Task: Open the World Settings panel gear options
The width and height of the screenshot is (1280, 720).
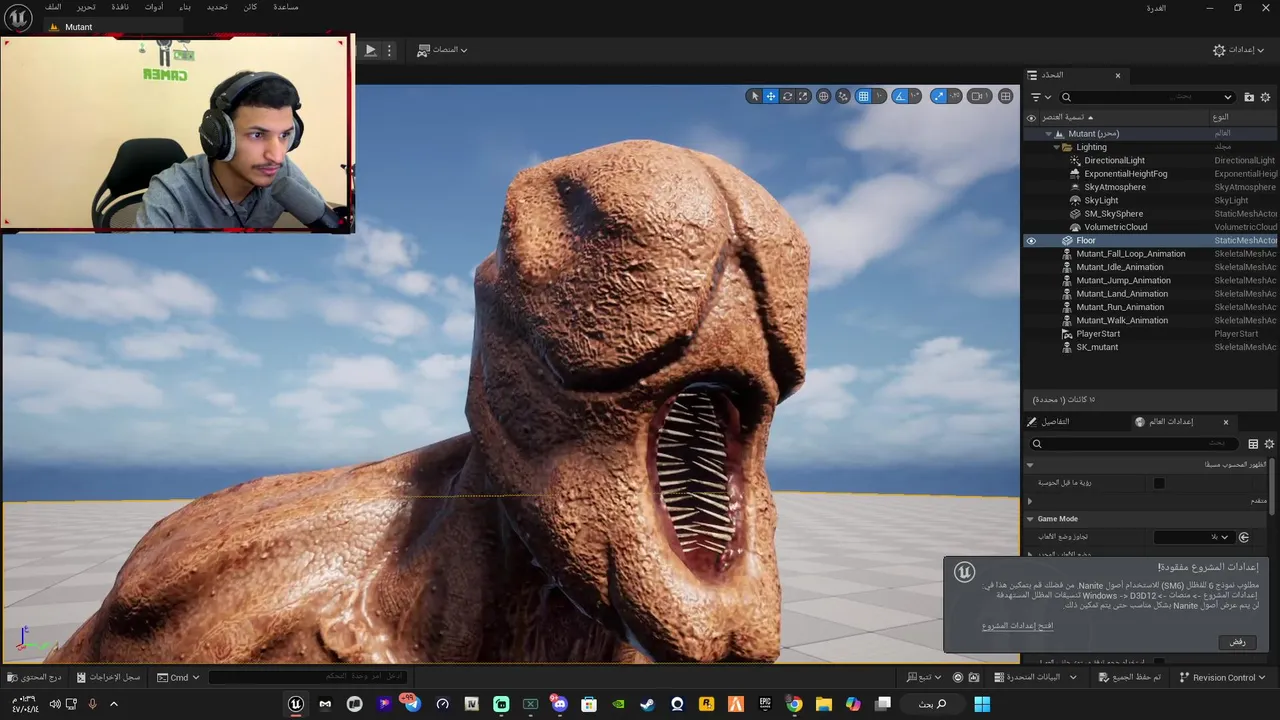Action: pos(1269,444)
